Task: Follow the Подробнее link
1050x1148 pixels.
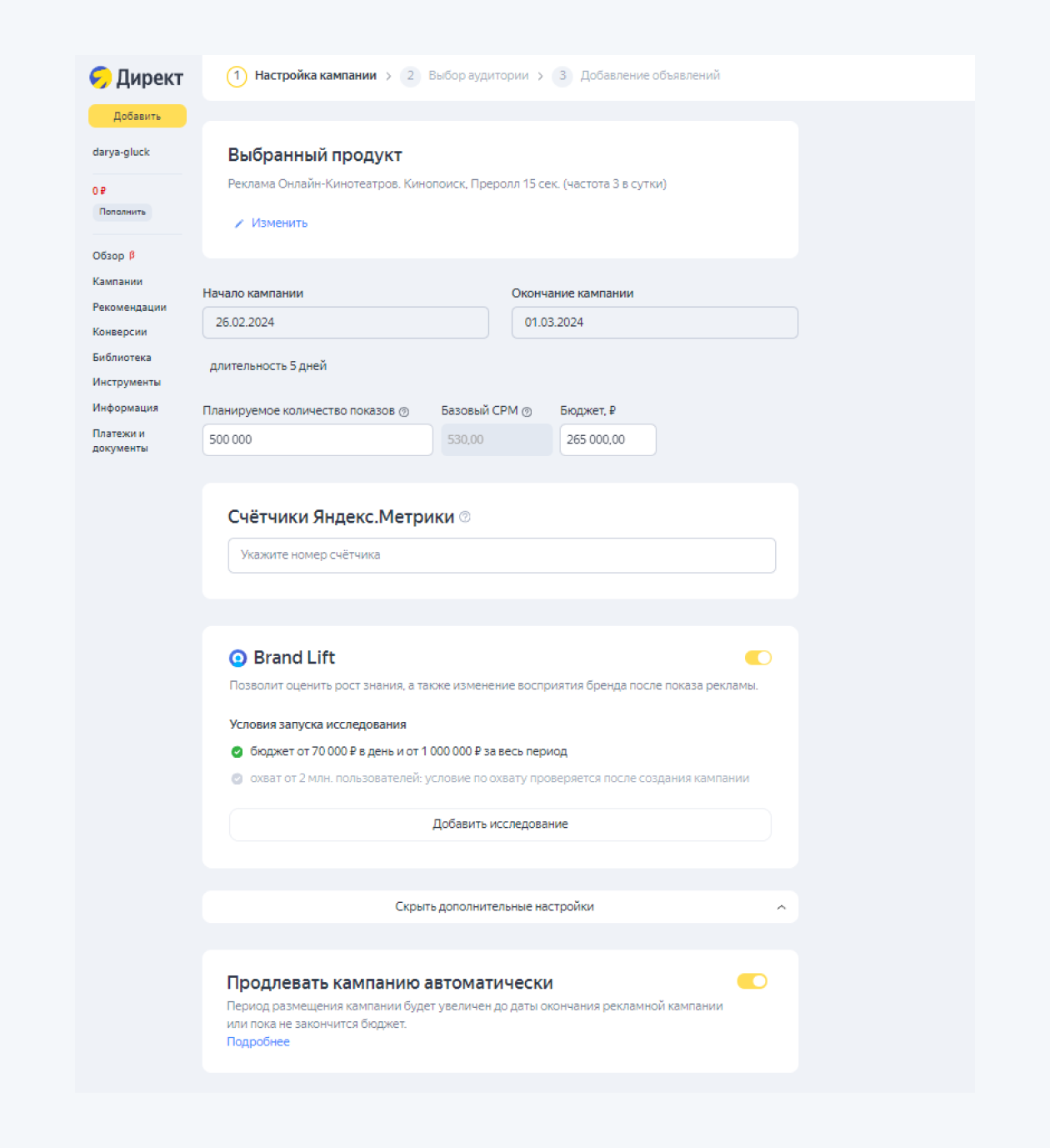Action: (257, 1041)
